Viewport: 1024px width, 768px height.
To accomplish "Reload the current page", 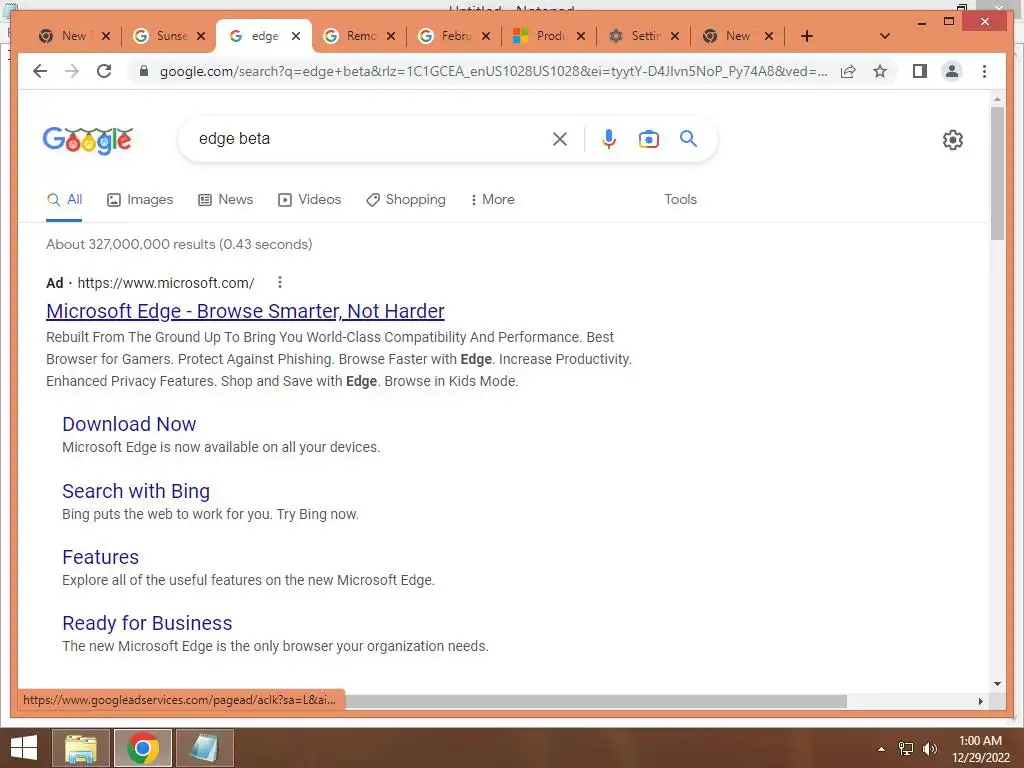I will point(104,71).
